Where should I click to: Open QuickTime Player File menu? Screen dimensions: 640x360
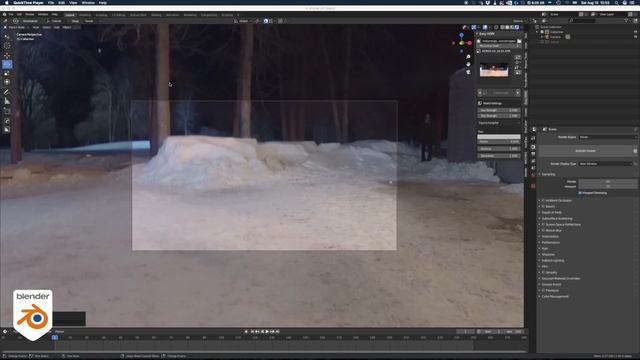coord(51,2)
